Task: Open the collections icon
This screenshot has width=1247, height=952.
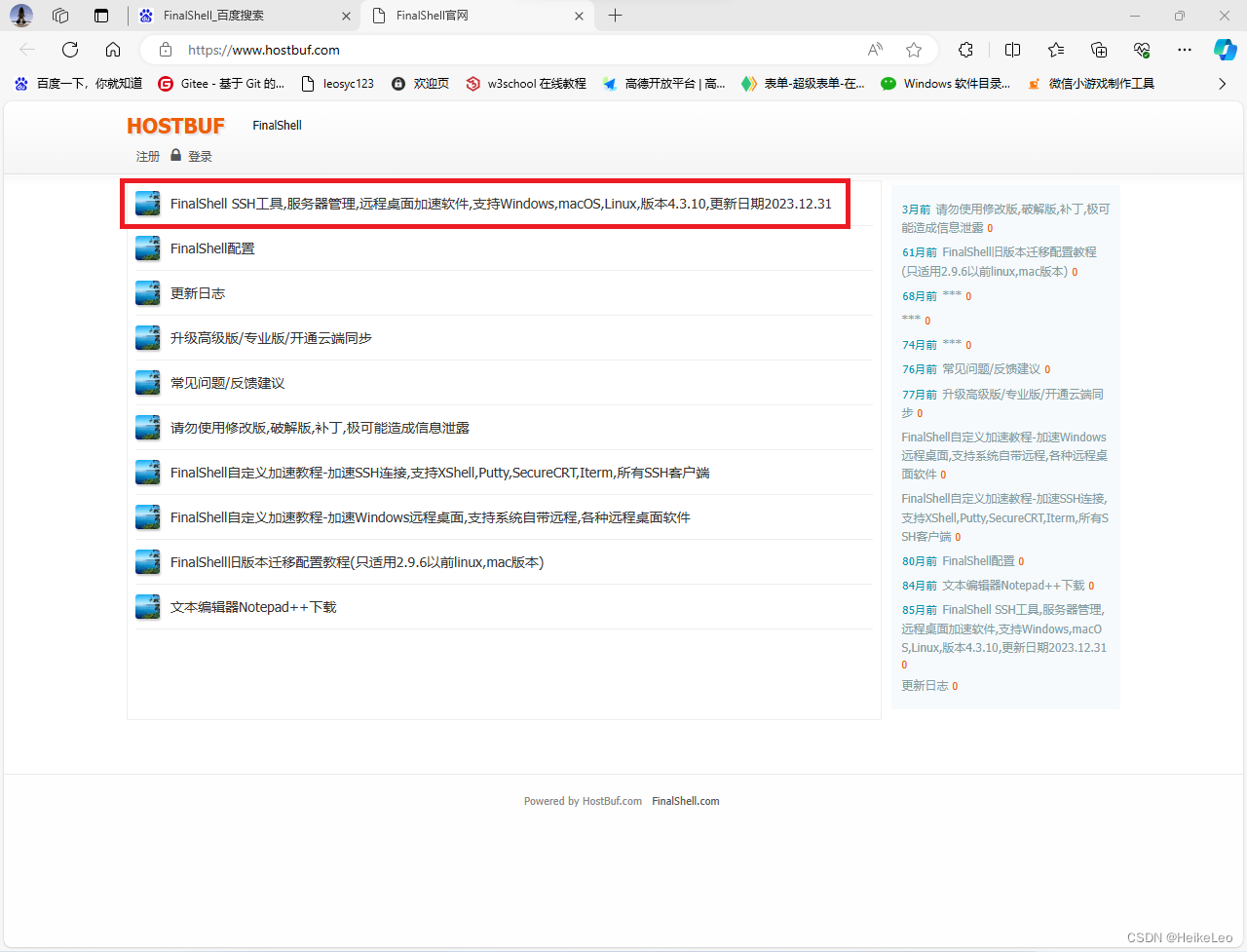Action: [1099, 50]
